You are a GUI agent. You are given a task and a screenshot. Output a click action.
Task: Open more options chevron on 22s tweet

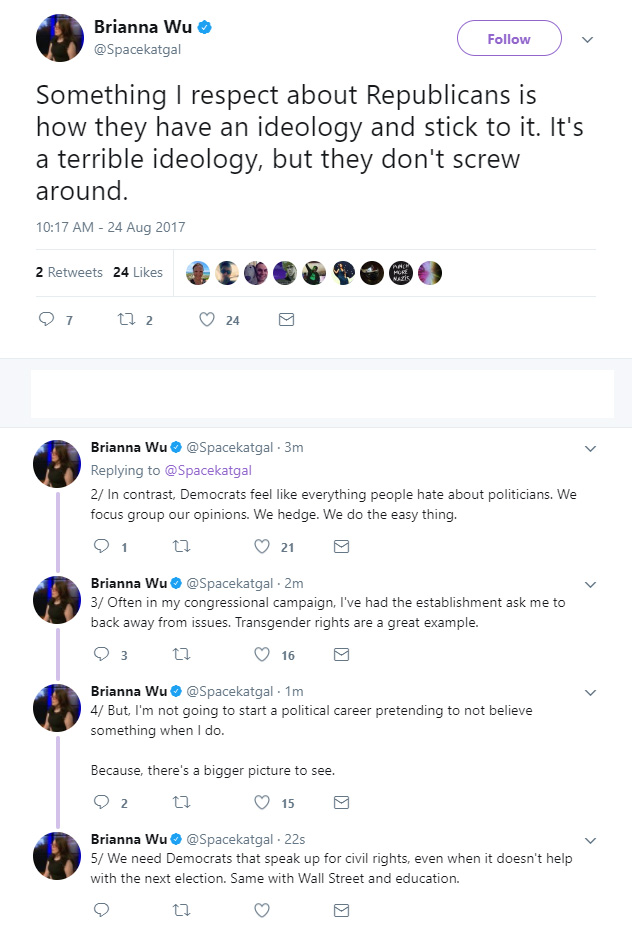pos(590,840)
